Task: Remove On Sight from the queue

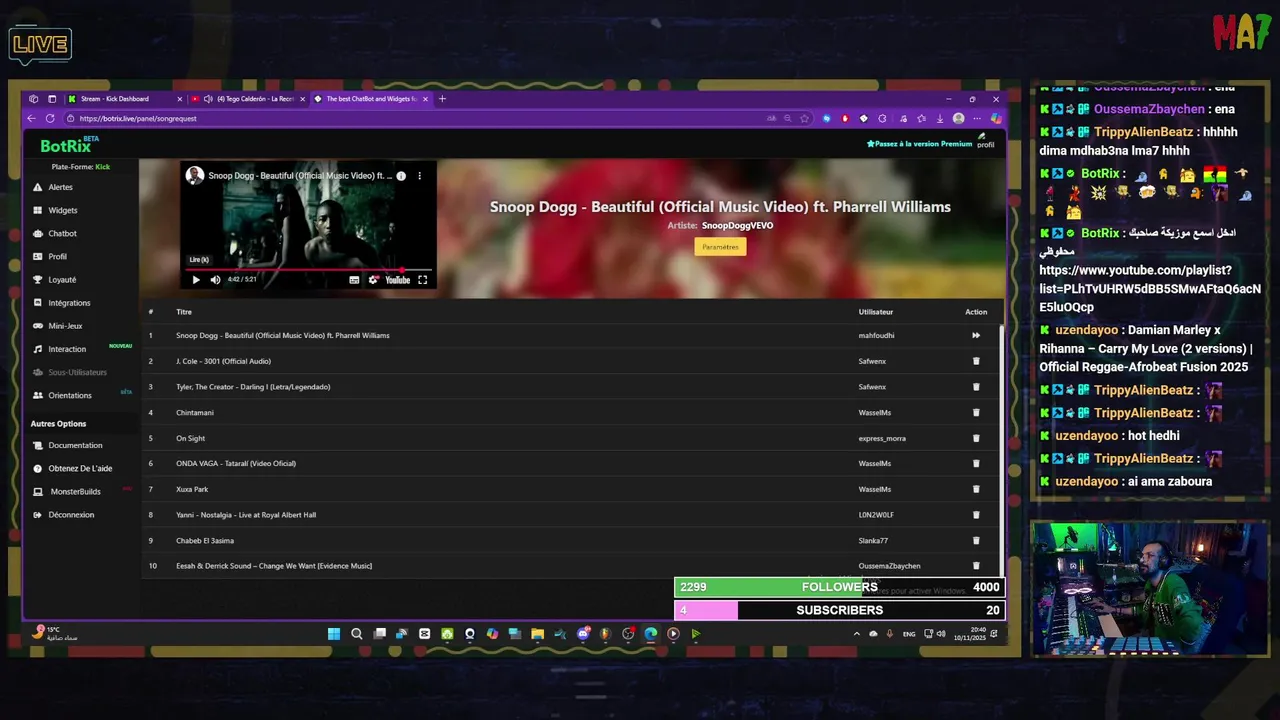Action: 976,438
